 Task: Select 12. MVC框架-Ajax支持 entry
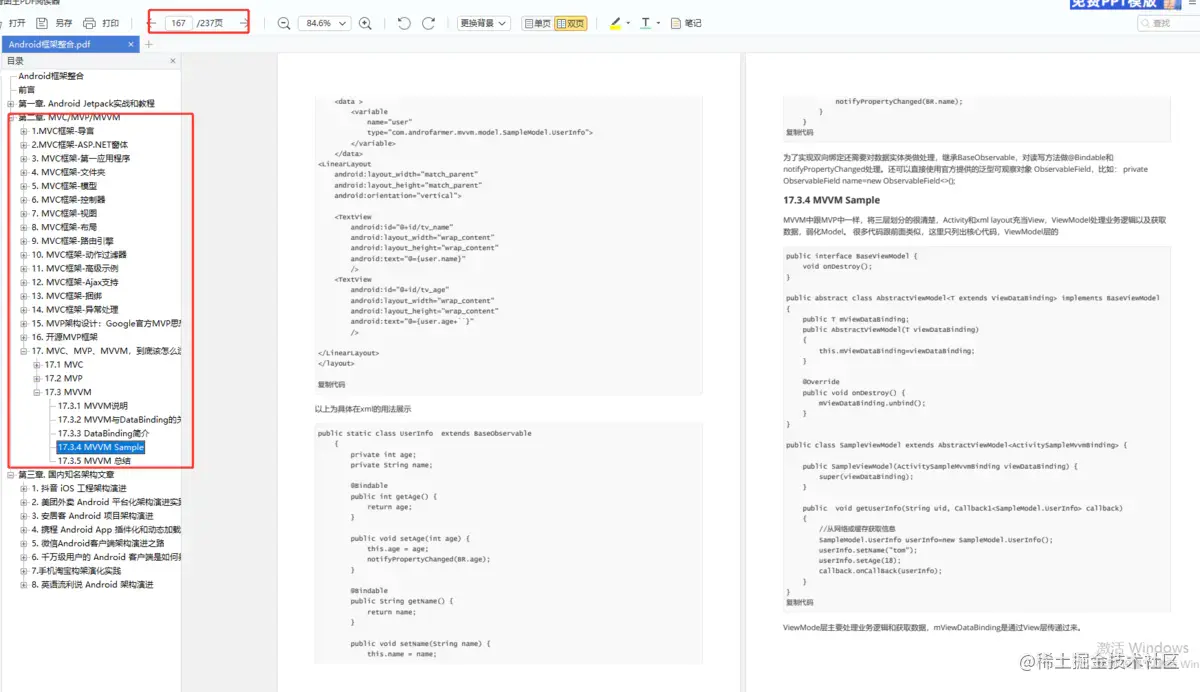[x=75, y=282]
